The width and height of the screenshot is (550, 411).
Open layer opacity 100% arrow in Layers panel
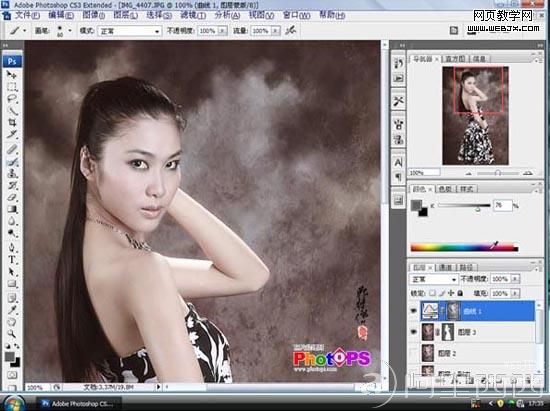click(x=515, y=279)
